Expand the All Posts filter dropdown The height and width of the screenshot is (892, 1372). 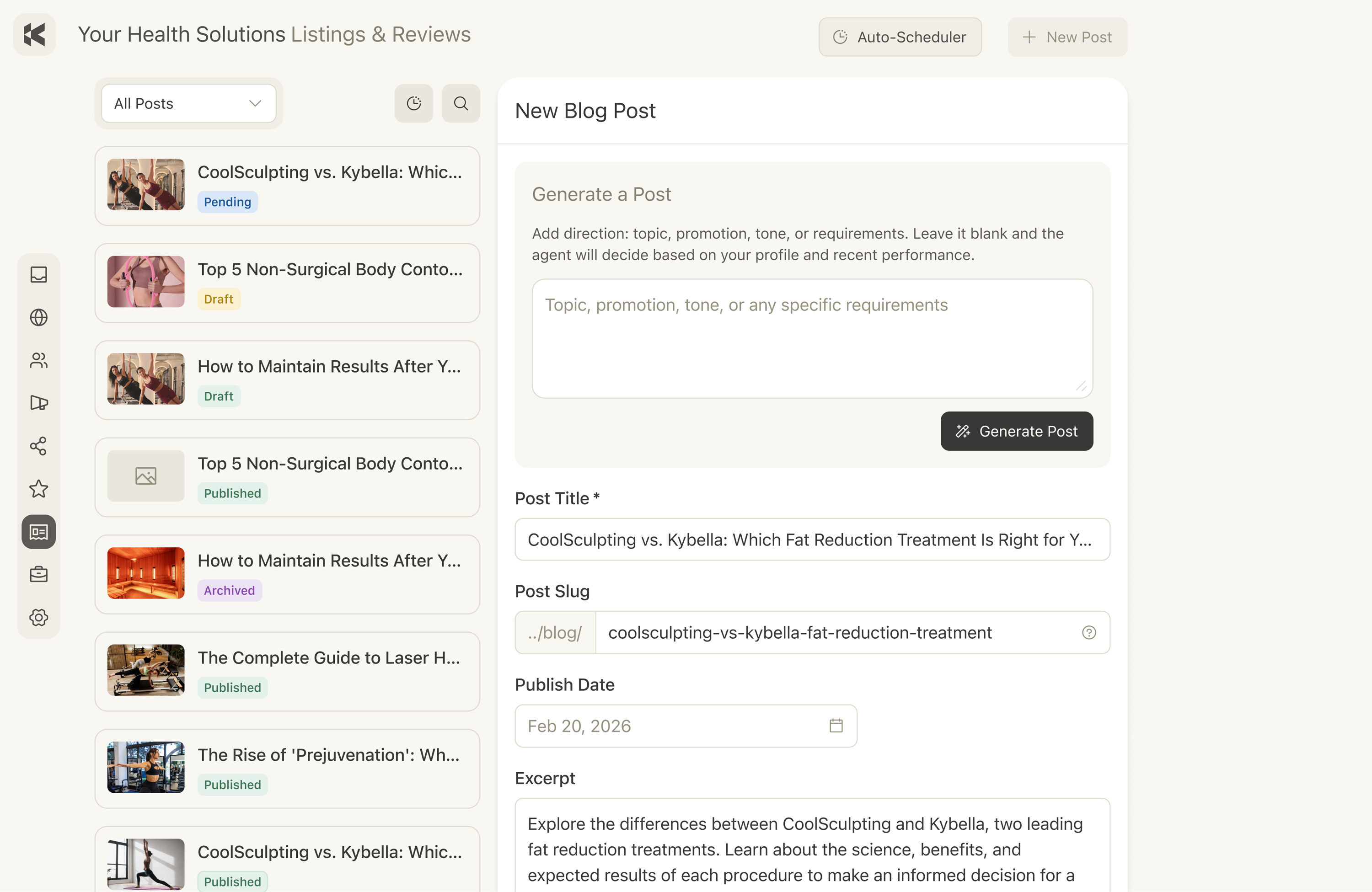pos(188,104)
